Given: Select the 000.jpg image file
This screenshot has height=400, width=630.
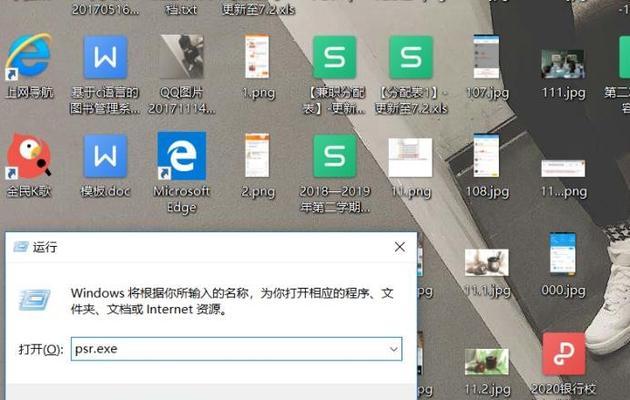Looking at the screenshot, I should [x=562, y=254].
